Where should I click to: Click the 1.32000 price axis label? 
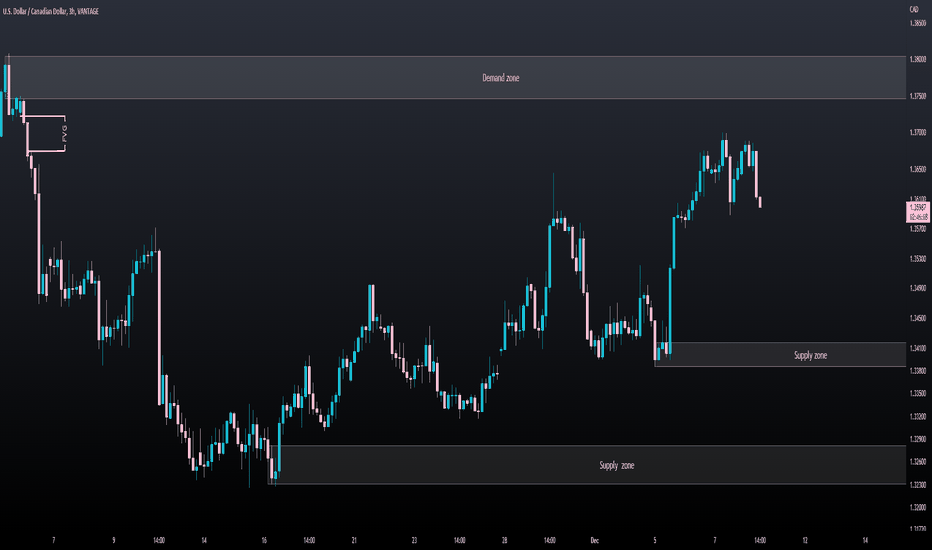pyautogui.click(x=918, y=508)
